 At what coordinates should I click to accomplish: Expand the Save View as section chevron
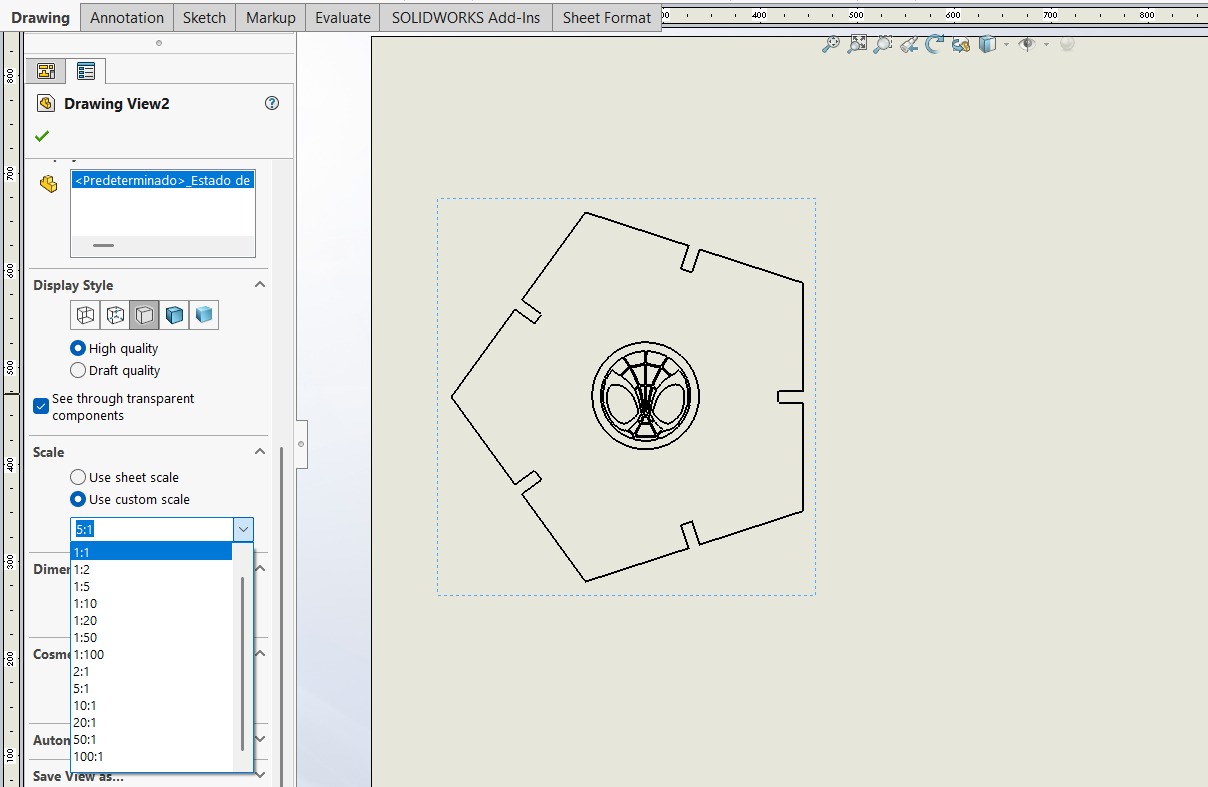260,775
